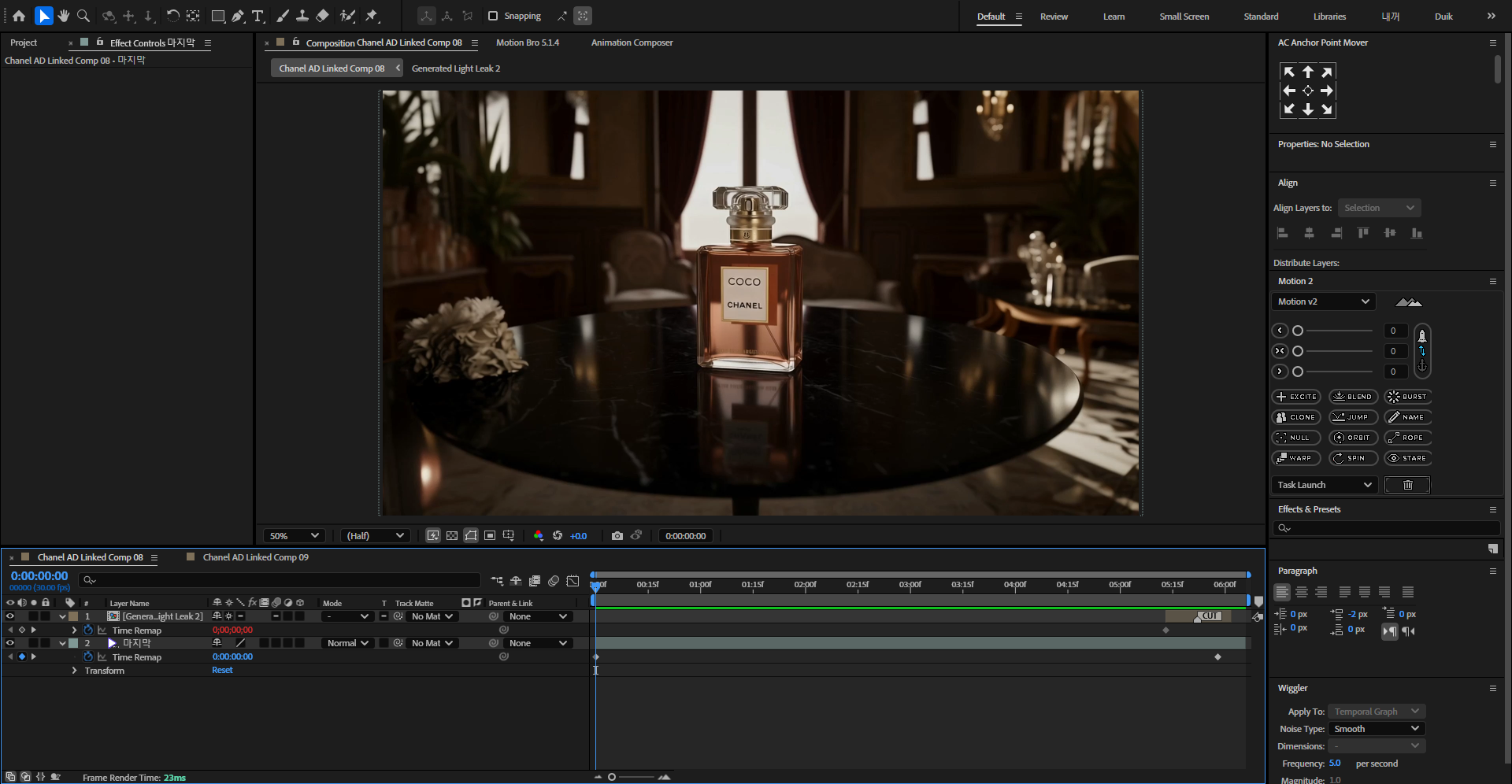Open the Normal blend mode dropdown

click(347, 643)
